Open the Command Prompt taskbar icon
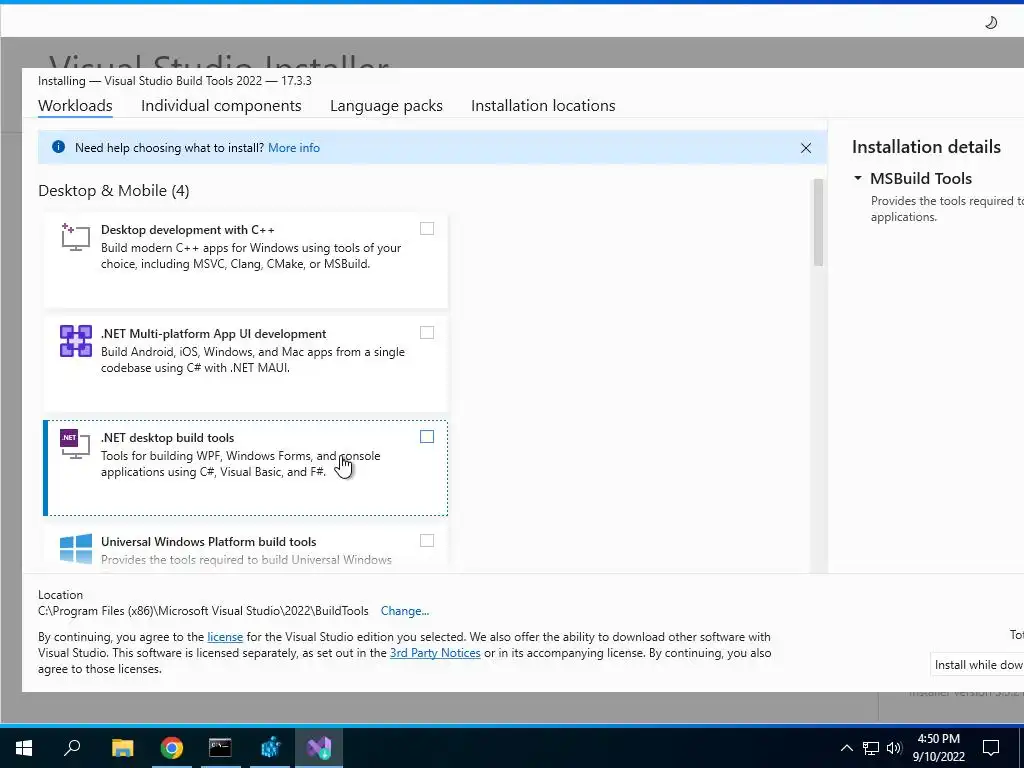This screenshot has width=1024, height=768. [220, 747]
